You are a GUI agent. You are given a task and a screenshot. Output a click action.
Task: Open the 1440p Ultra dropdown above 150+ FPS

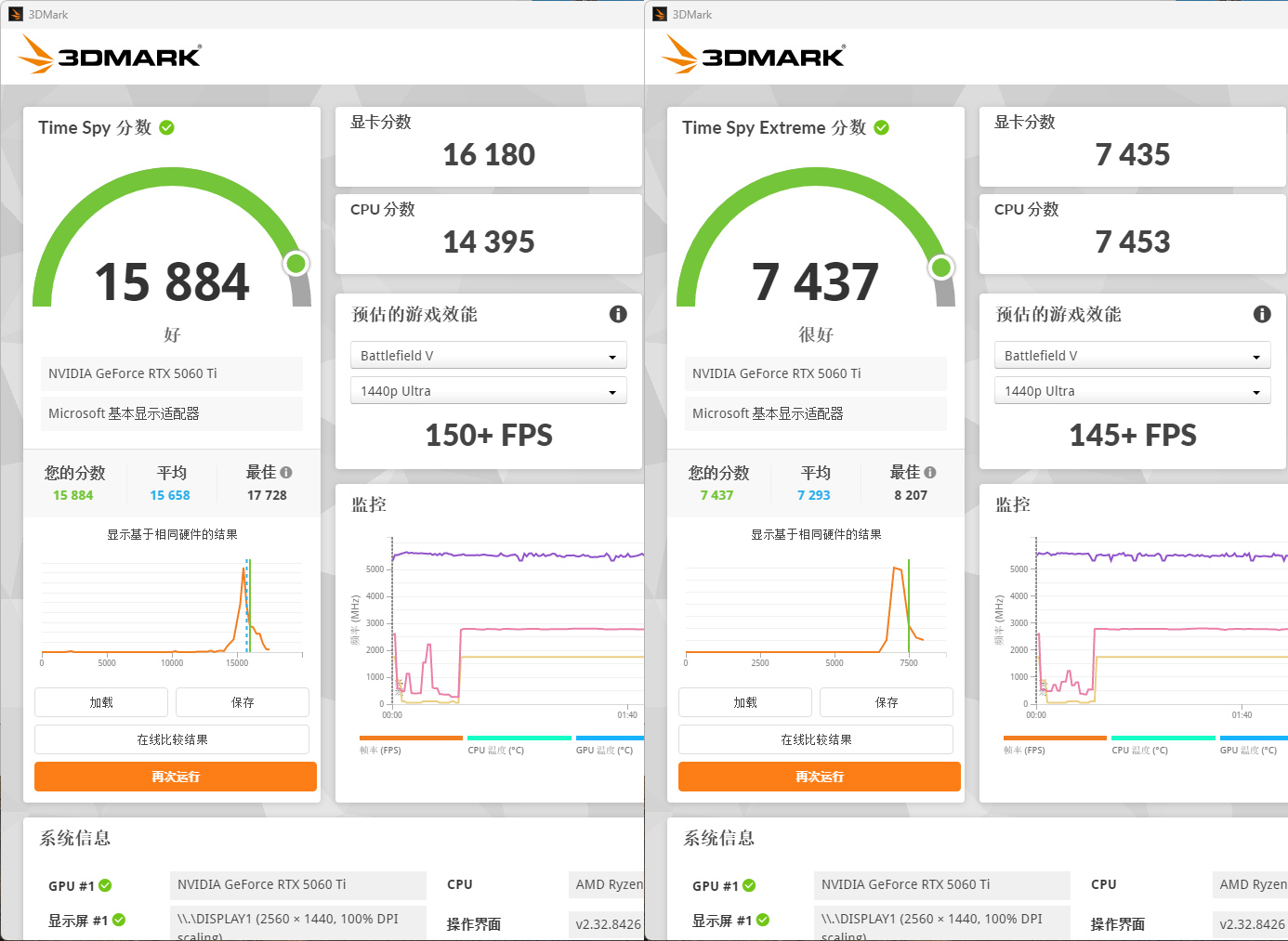coord(489,391)
